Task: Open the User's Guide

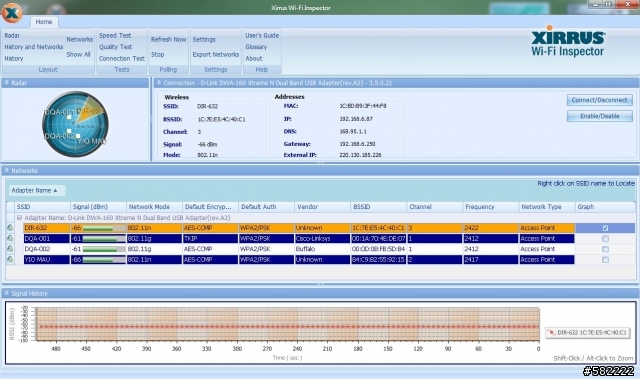Action: click(262, 35)
